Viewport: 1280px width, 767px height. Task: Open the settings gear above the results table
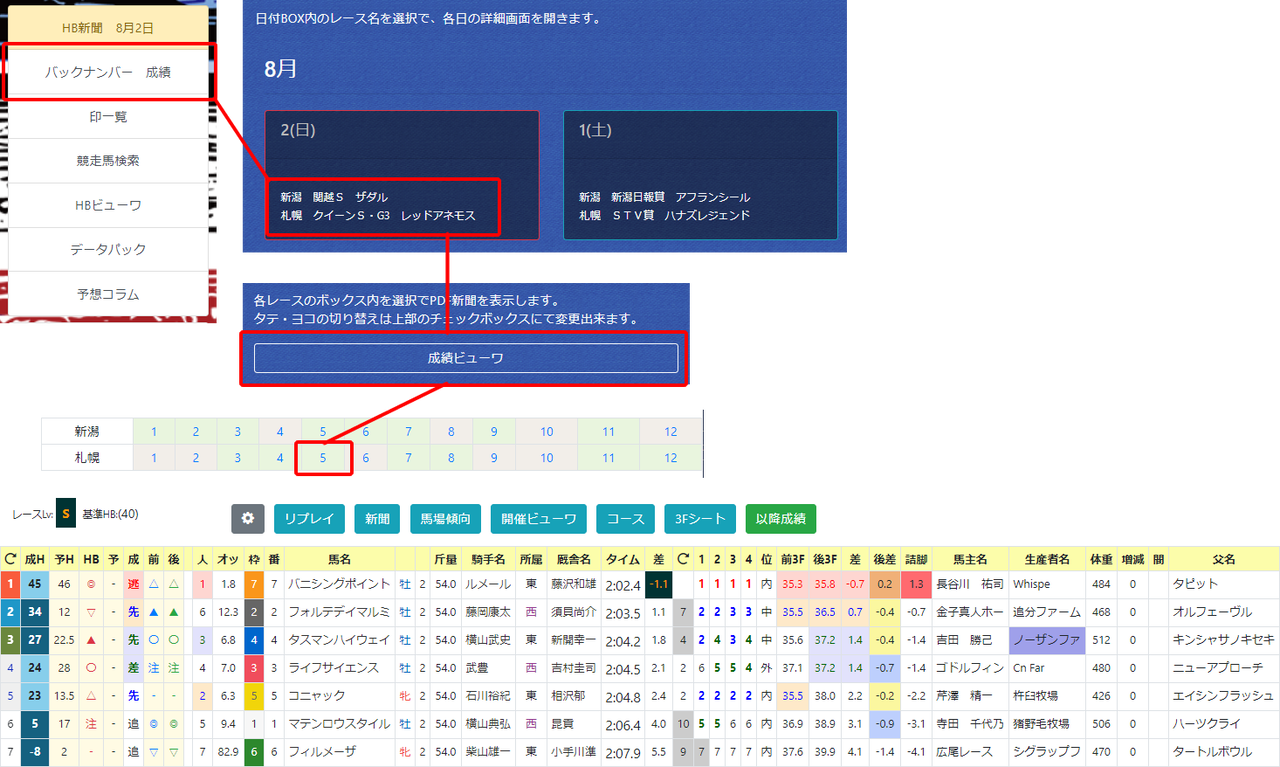click(x=247, y=519)
